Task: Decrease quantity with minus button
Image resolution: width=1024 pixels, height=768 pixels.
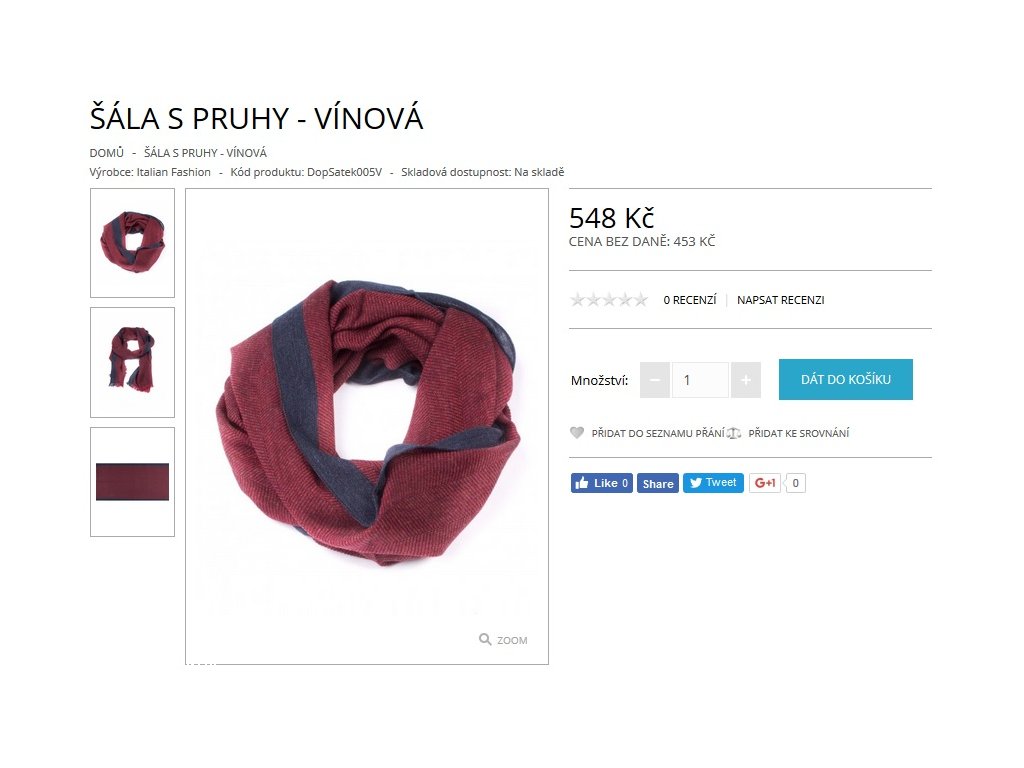Action: pos(654,380)
